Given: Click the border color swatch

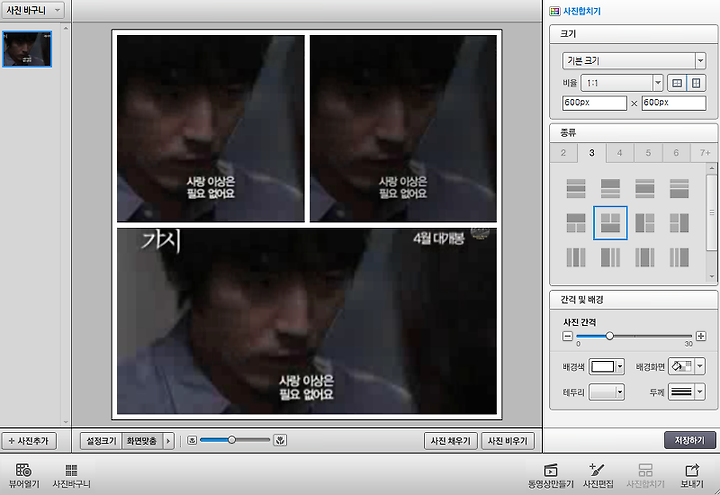Looking at the screenshot, I should tap(602, 392).
